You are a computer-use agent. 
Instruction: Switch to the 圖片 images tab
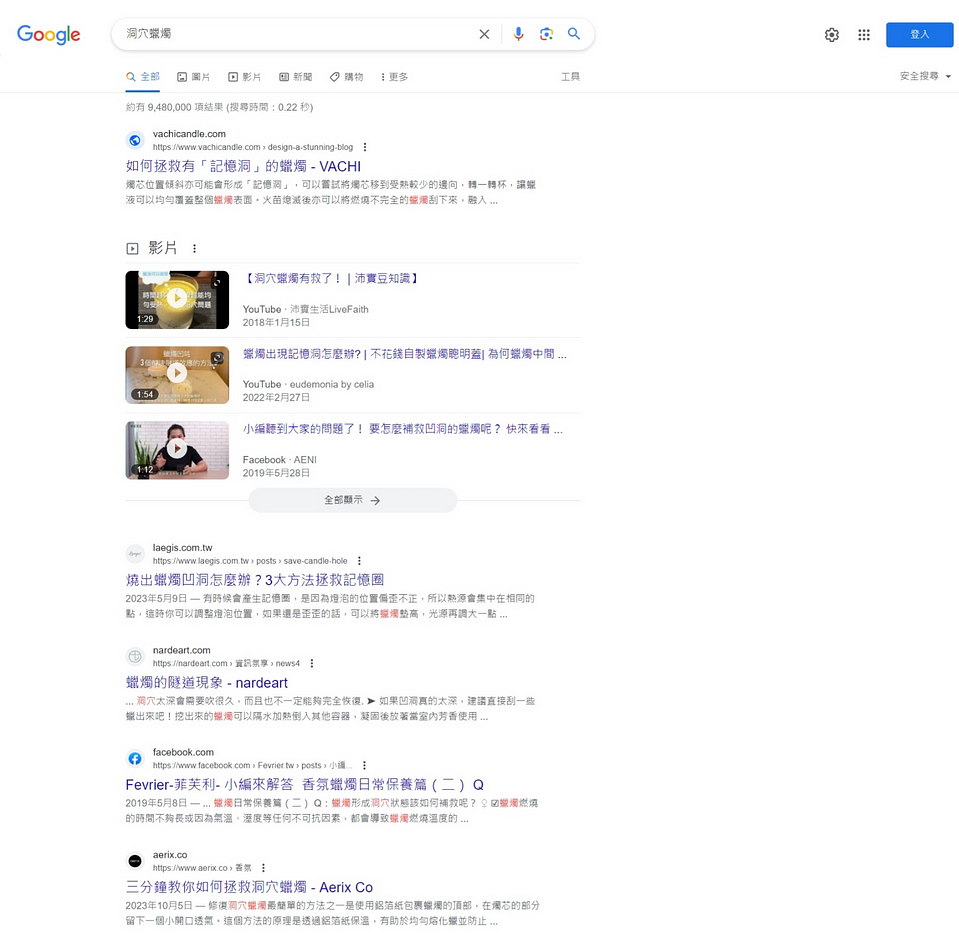click(193, 77)
